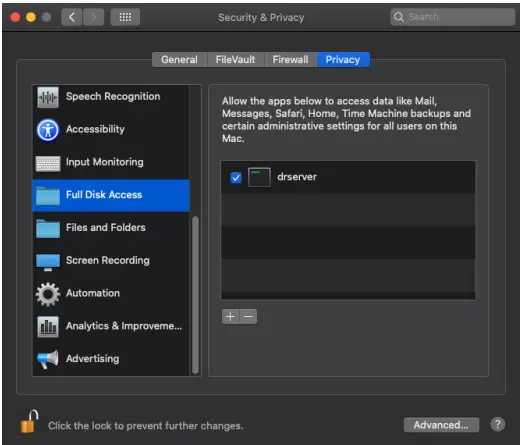
Task: Click the unlocked padlock icon
Action: point(29,421)
